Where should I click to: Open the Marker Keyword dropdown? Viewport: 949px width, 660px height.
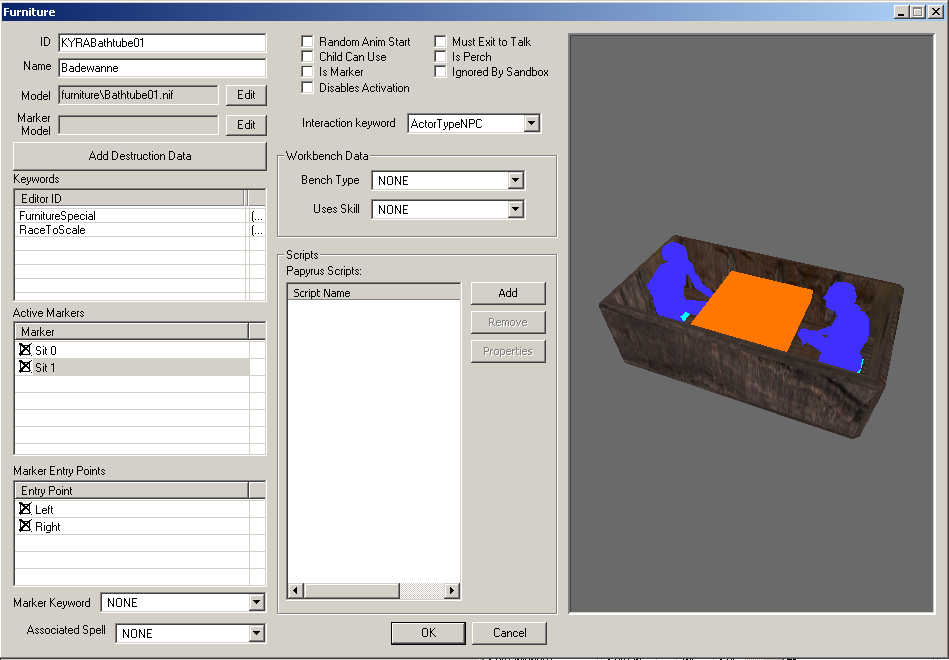click(257, 602)
